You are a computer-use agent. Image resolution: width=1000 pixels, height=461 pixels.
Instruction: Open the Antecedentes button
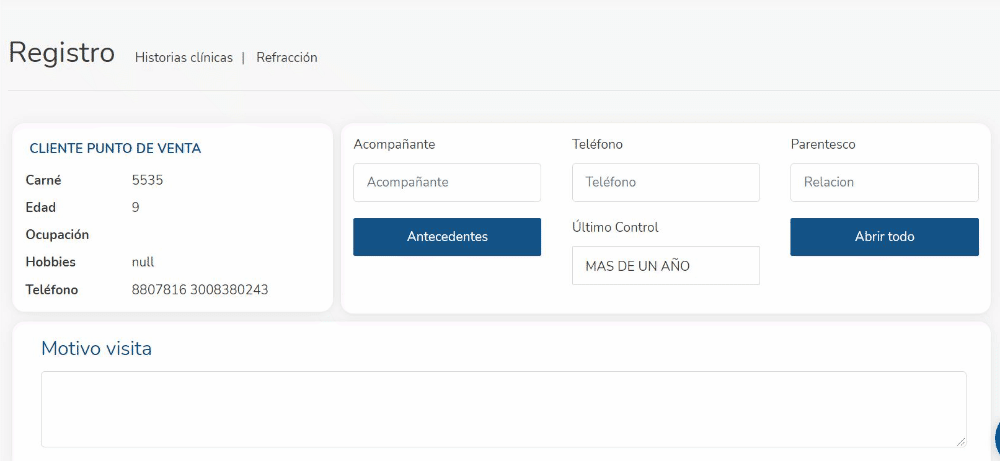pos(447,237)
